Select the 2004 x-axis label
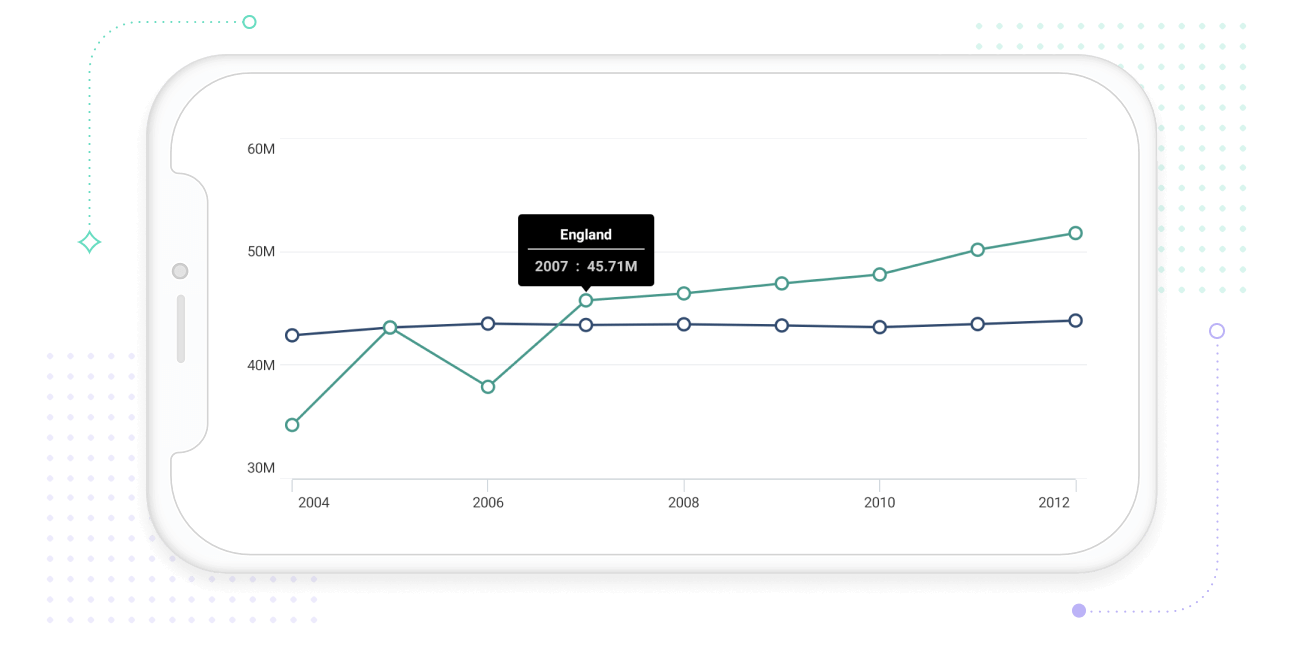The image size is (1304, 648). [314, 504]
